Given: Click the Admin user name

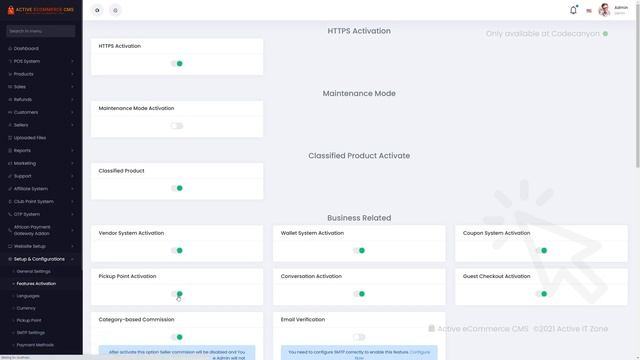Looking at the screenshot, I should coord(621,8).
